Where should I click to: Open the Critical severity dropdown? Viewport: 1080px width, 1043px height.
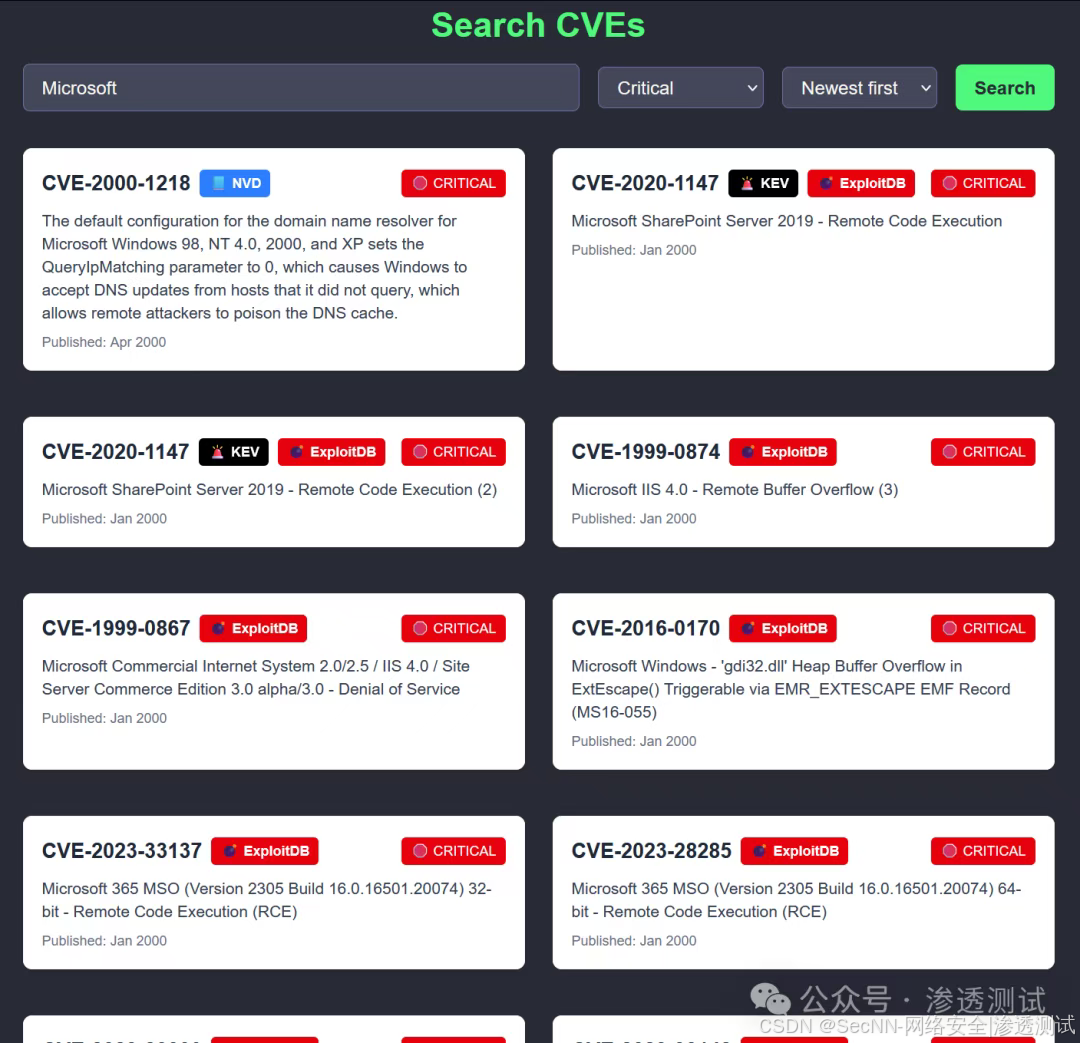(x=680, y=87)
